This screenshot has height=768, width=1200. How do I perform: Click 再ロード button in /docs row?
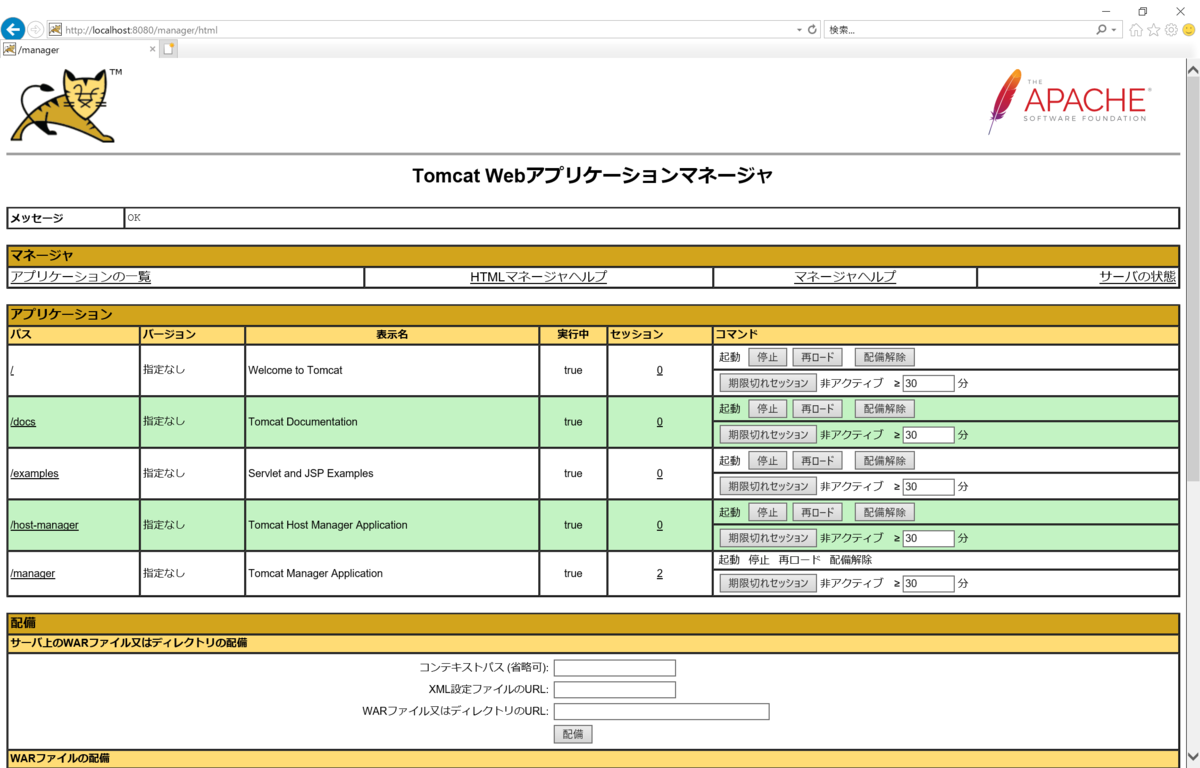coord(817,409)
